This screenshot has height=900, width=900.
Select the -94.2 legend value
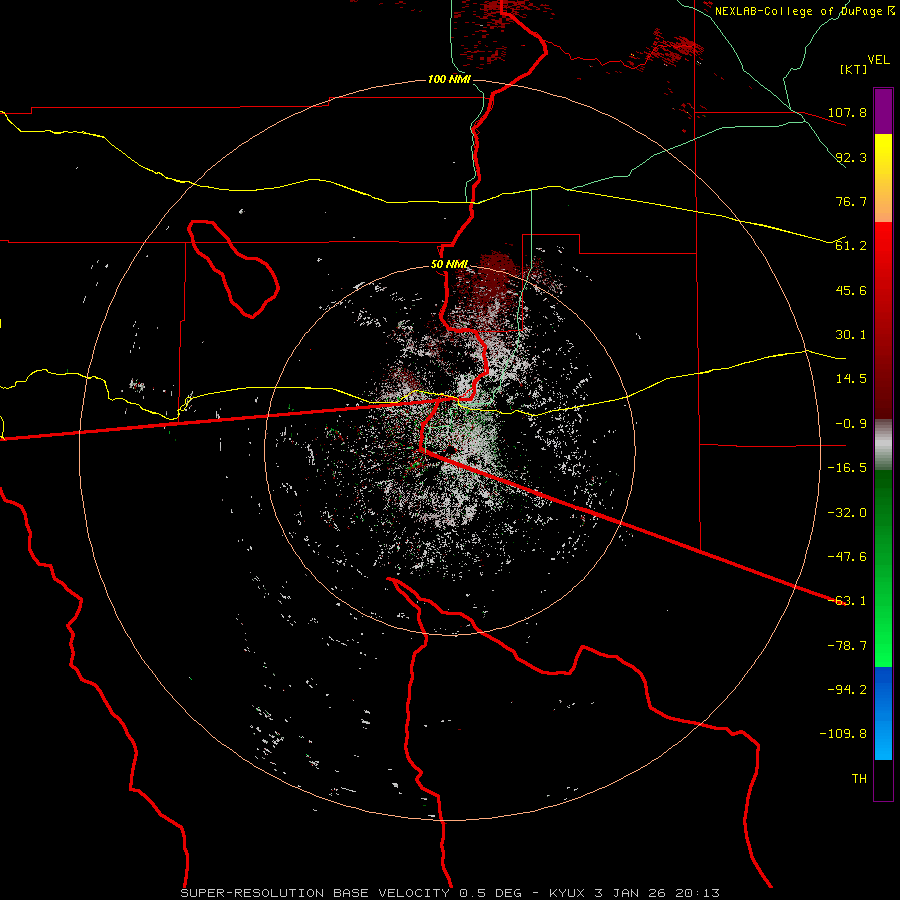[847, 690]
